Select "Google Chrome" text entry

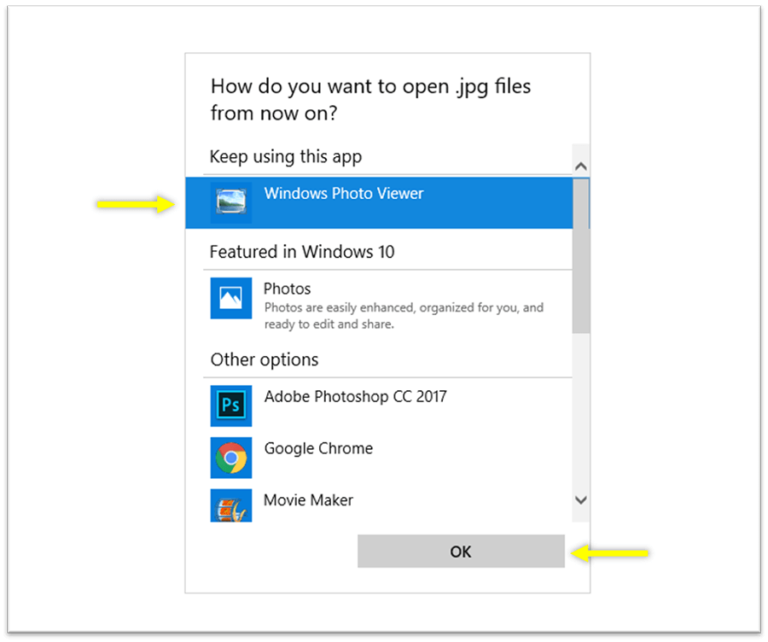(x=318, y=449)
